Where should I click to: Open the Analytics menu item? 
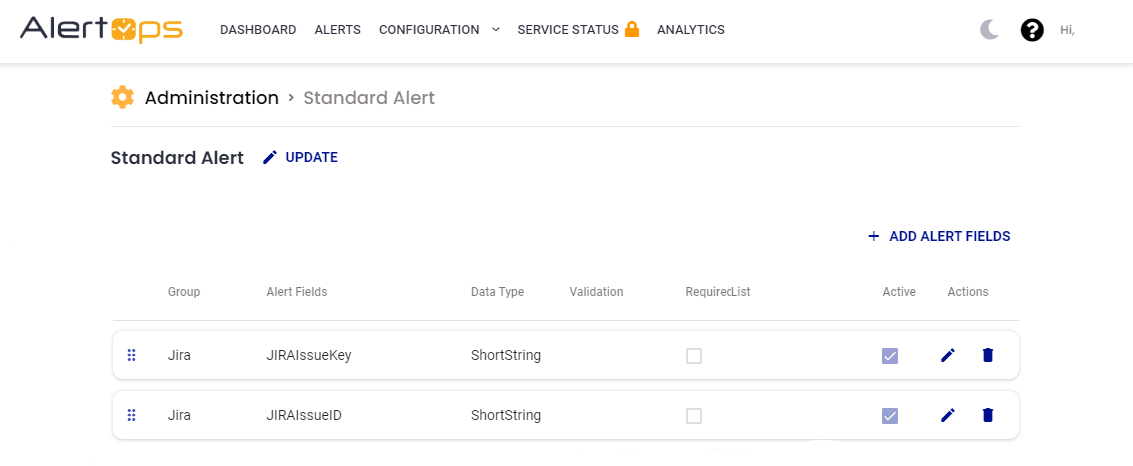[x=690, y=30]
